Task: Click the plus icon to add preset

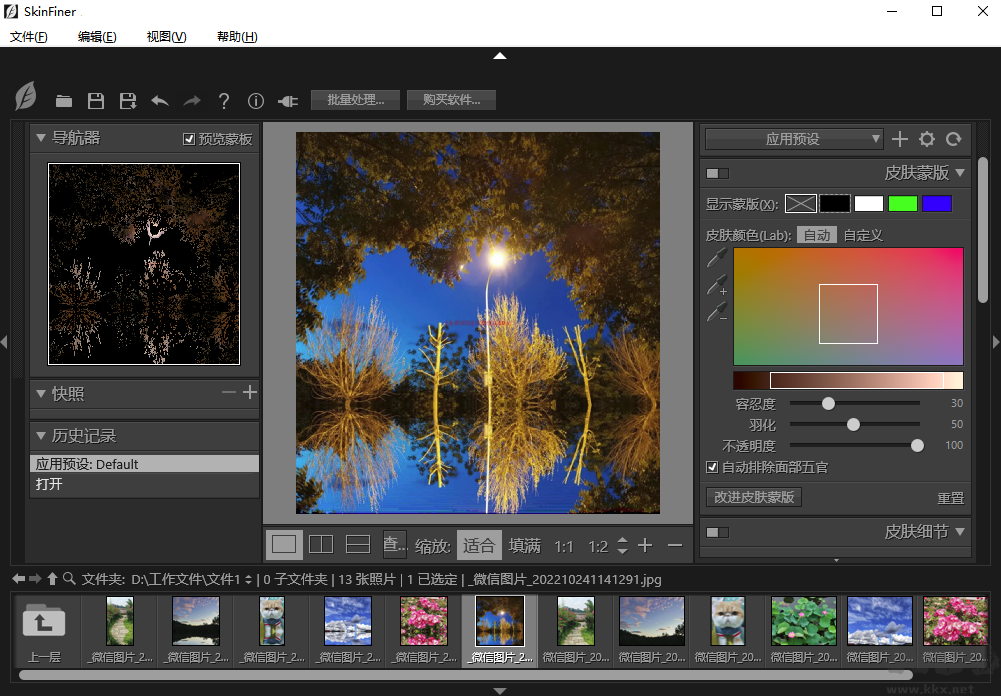Action: point(900,139)
